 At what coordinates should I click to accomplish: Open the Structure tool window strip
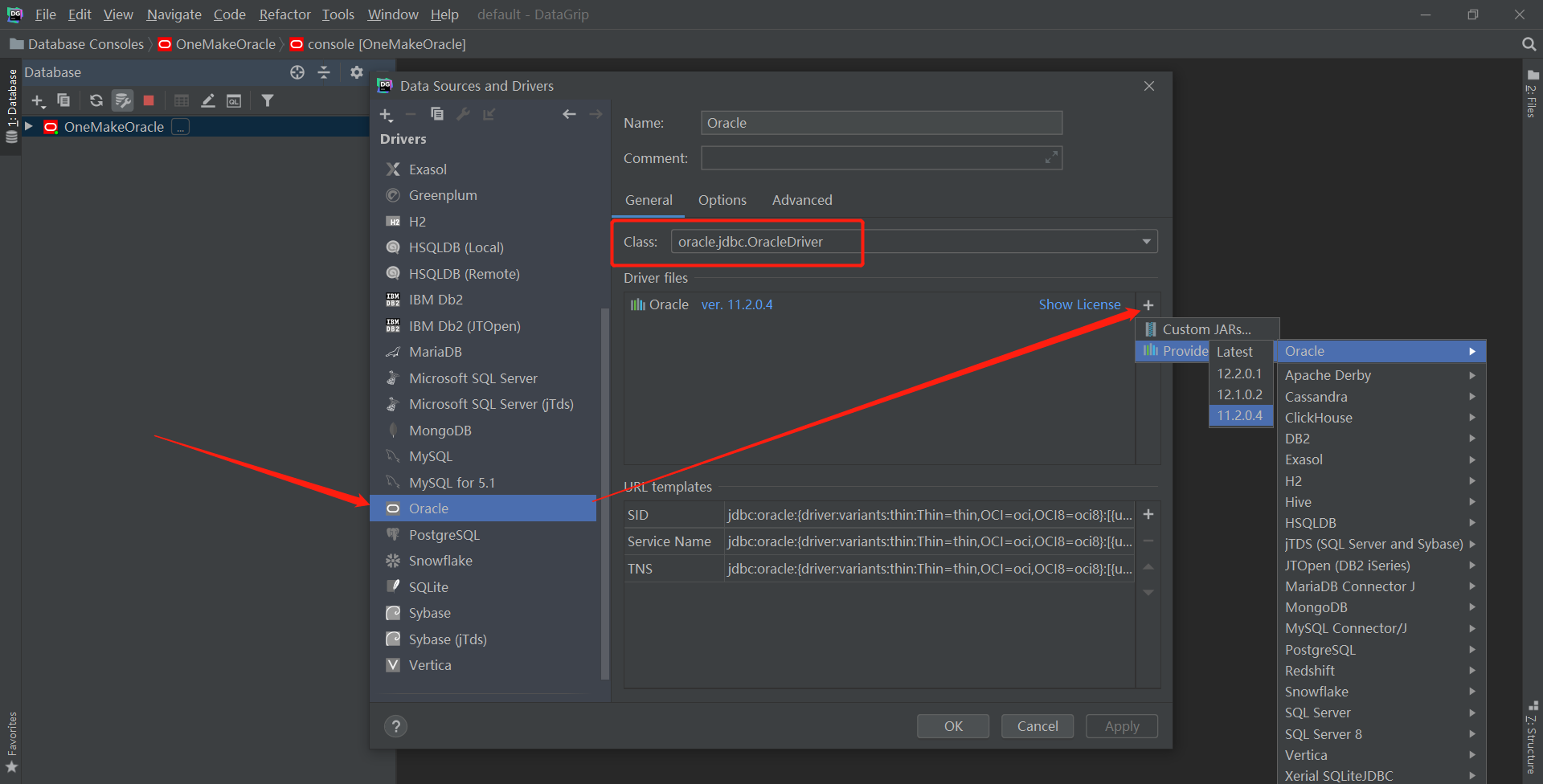pos(1533,737)
